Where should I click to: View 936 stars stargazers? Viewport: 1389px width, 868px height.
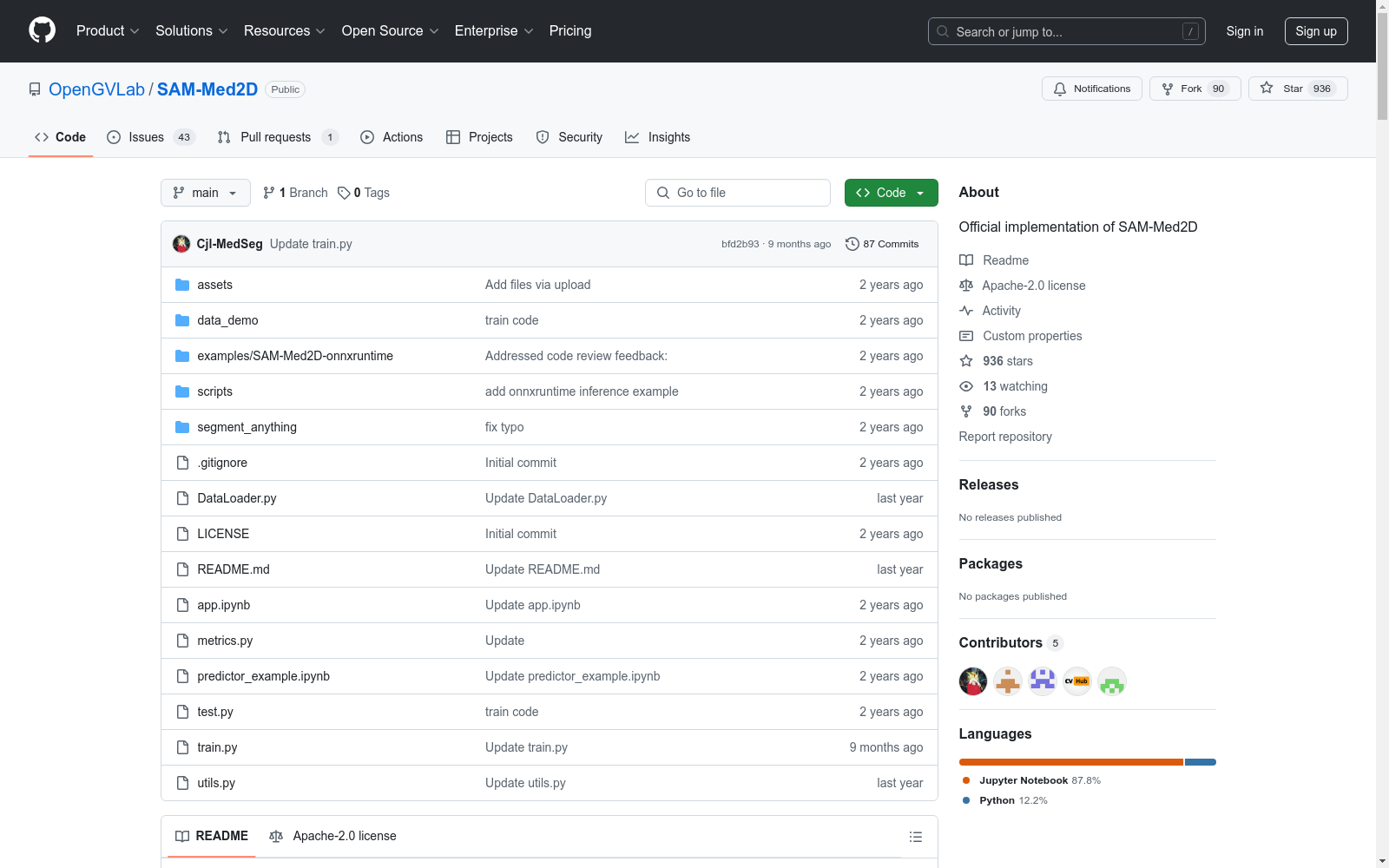[x=997, y=361]
